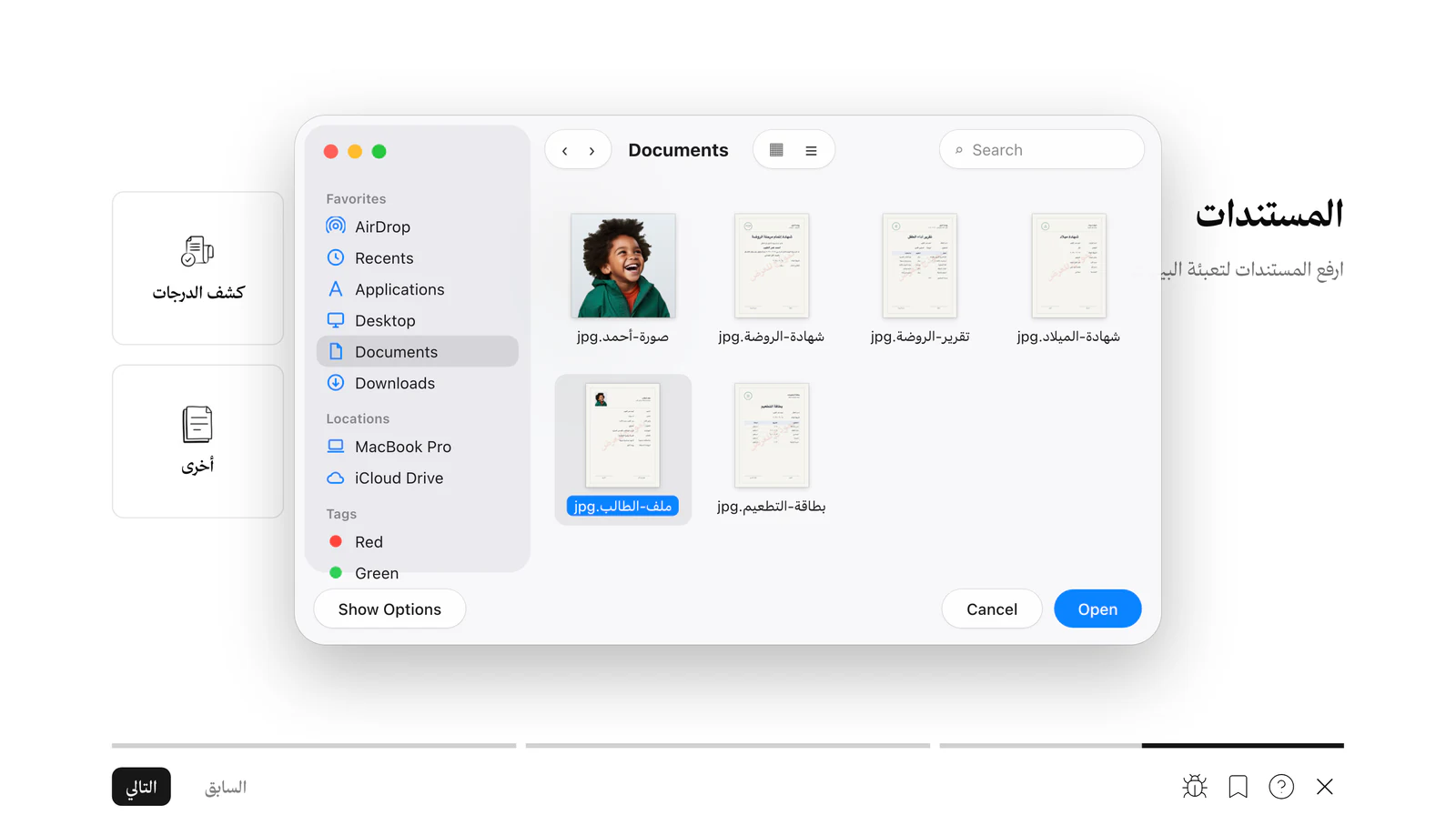Select MacBook Pro location
Viewport: 1456px width, 825px height.
(417, 447)
